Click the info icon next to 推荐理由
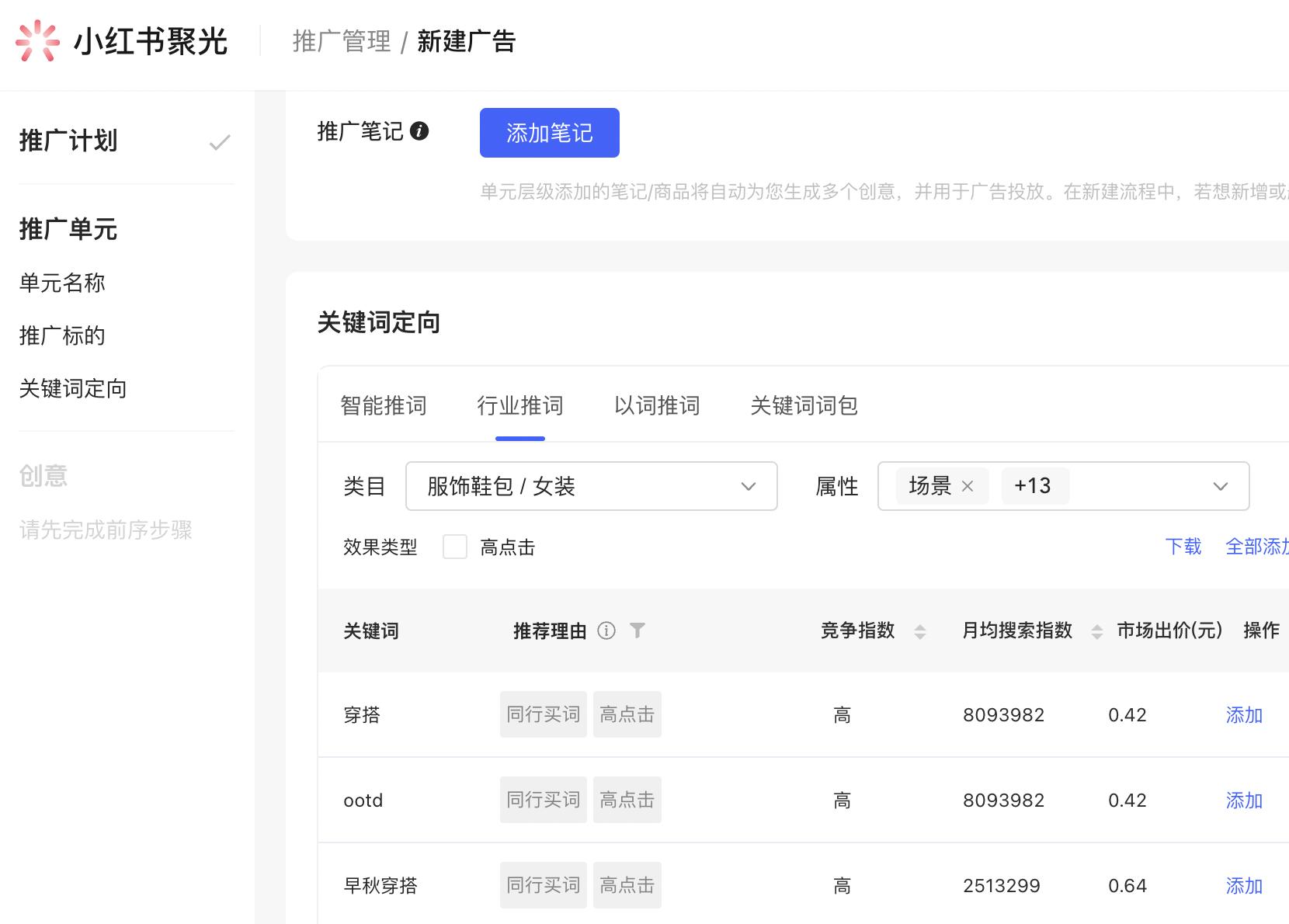 [x=606, y=630]
